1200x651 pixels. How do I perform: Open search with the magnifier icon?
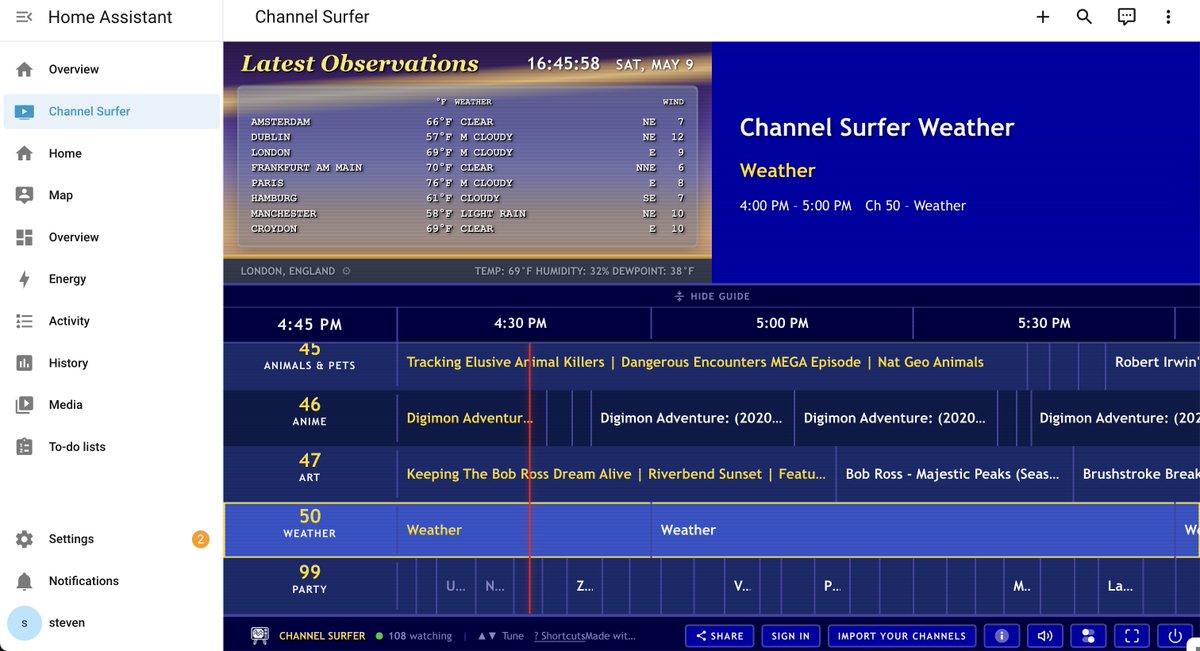(x=1084, y=17)
